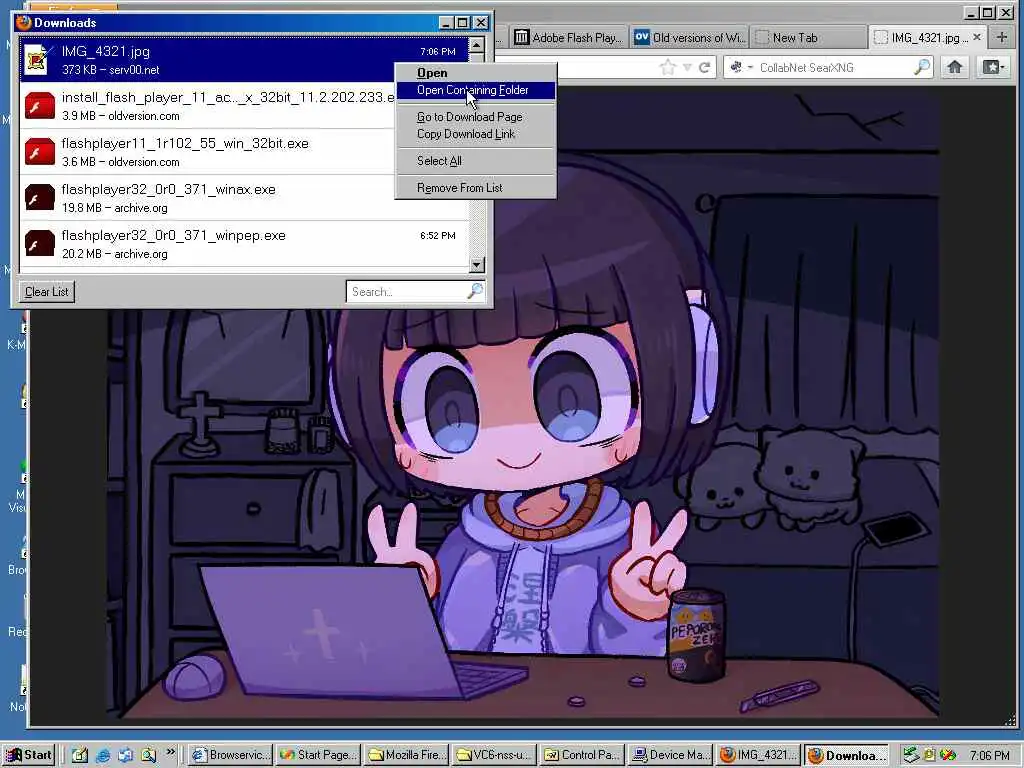Open URL history dropdown arrow
The height and width of the screenshot is (768, 1024).
(x=687, y=67)
